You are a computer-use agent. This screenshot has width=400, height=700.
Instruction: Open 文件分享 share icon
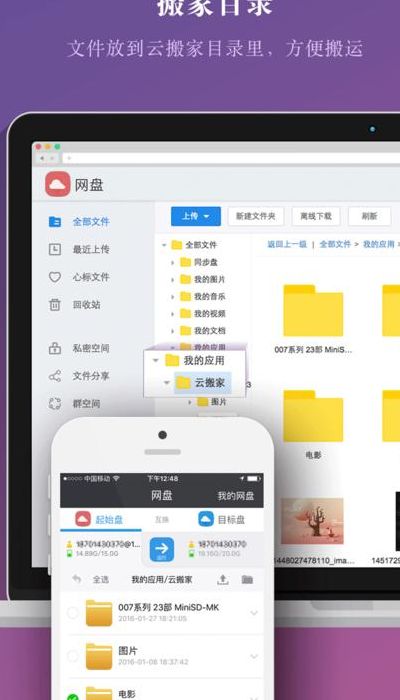click(x=54, y=376)
